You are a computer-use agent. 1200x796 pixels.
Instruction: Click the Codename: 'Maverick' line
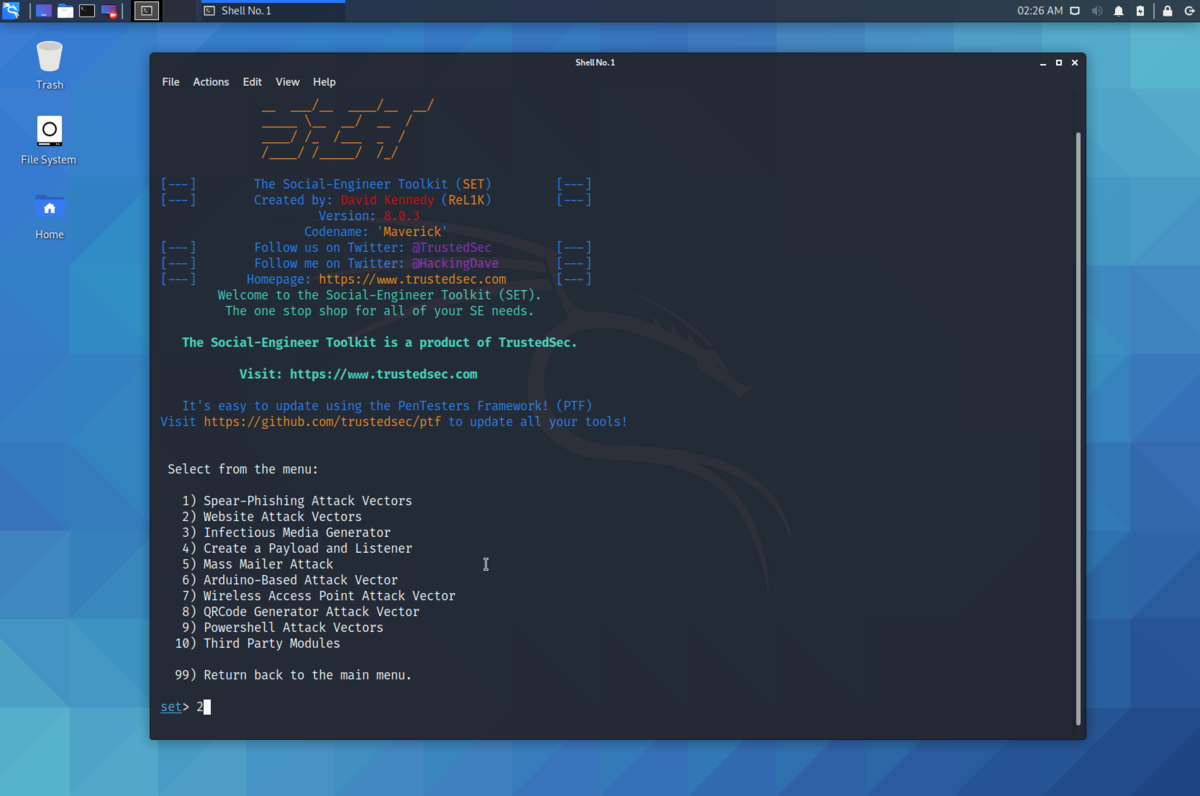(x=376, y=231)
